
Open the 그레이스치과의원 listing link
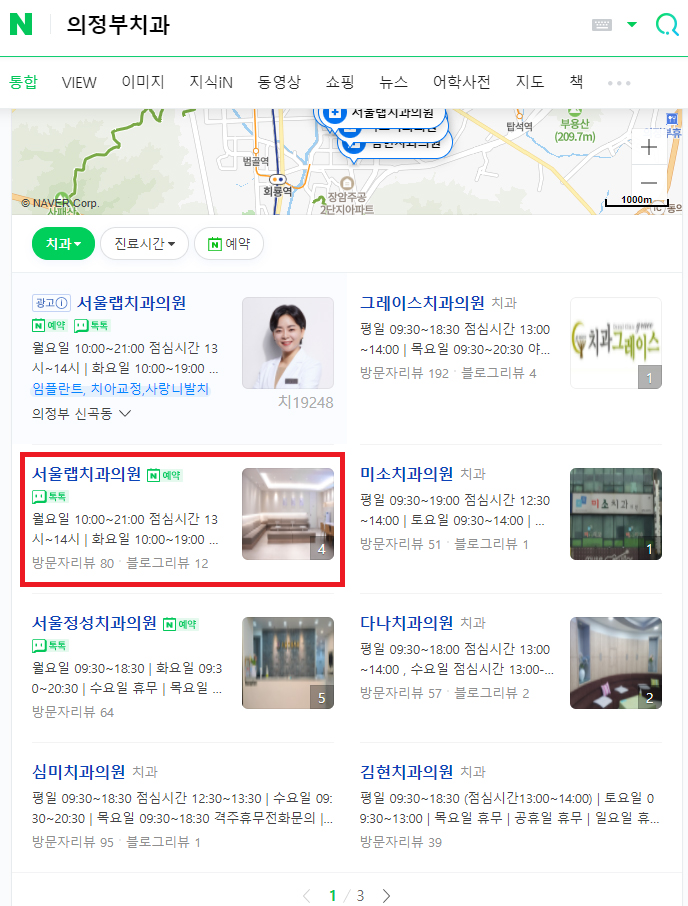click(x=422, y=303)
